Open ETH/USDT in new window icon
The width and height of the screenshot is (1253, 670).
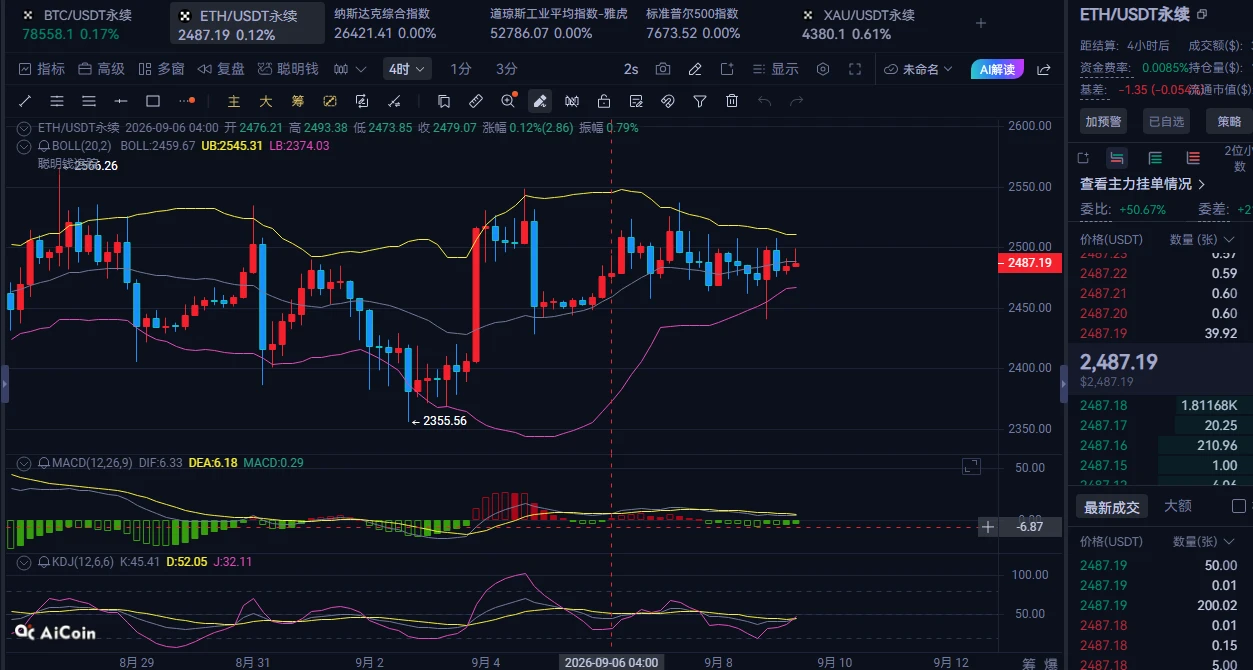[x=1201, y=15]
